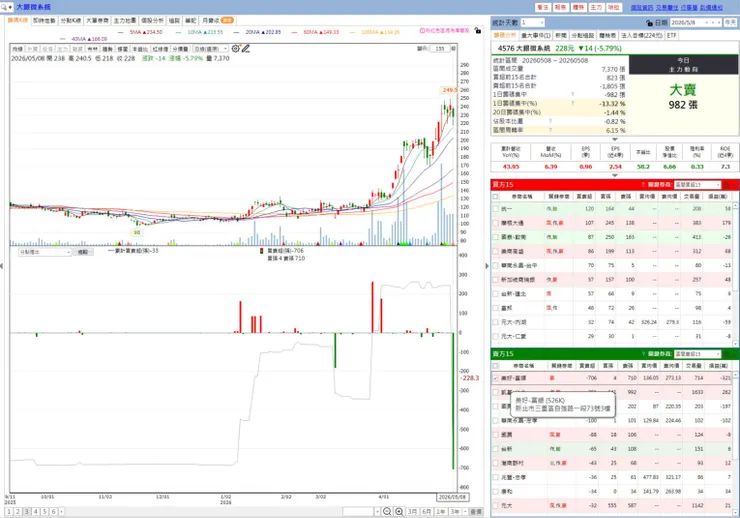Click the 60MA legend line swatch
740x518 pixels.
[295, 32]
